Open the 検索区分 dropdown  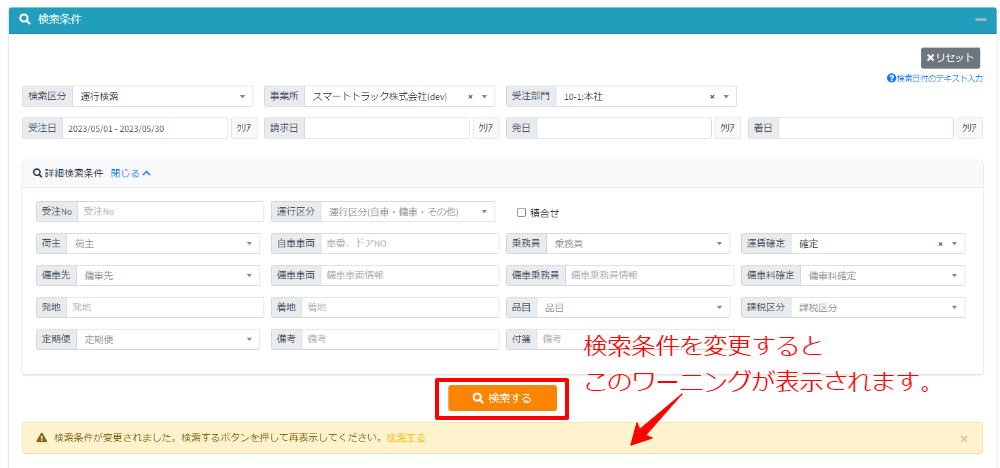pyautogui.click(x=164, y=97)
